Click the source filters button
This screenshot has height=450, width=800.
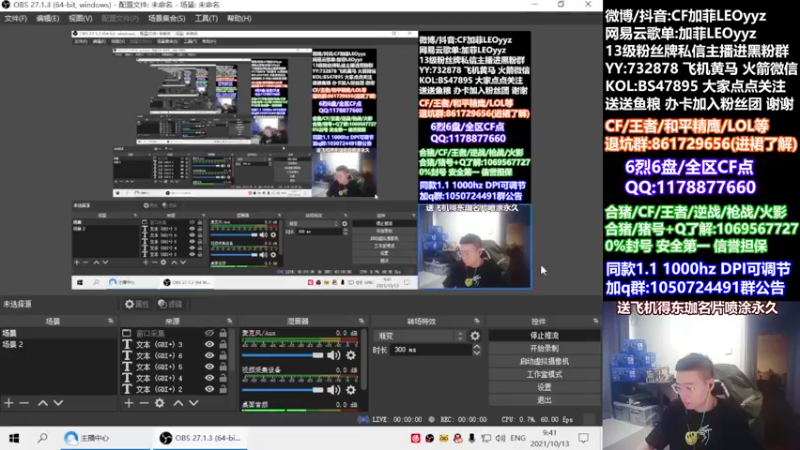[170, 304]
